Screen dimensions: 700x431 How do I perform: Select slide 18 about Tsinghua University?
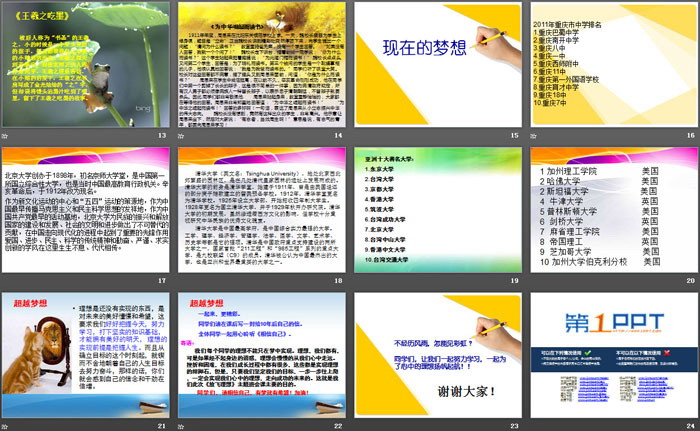(x=262, y=210)
